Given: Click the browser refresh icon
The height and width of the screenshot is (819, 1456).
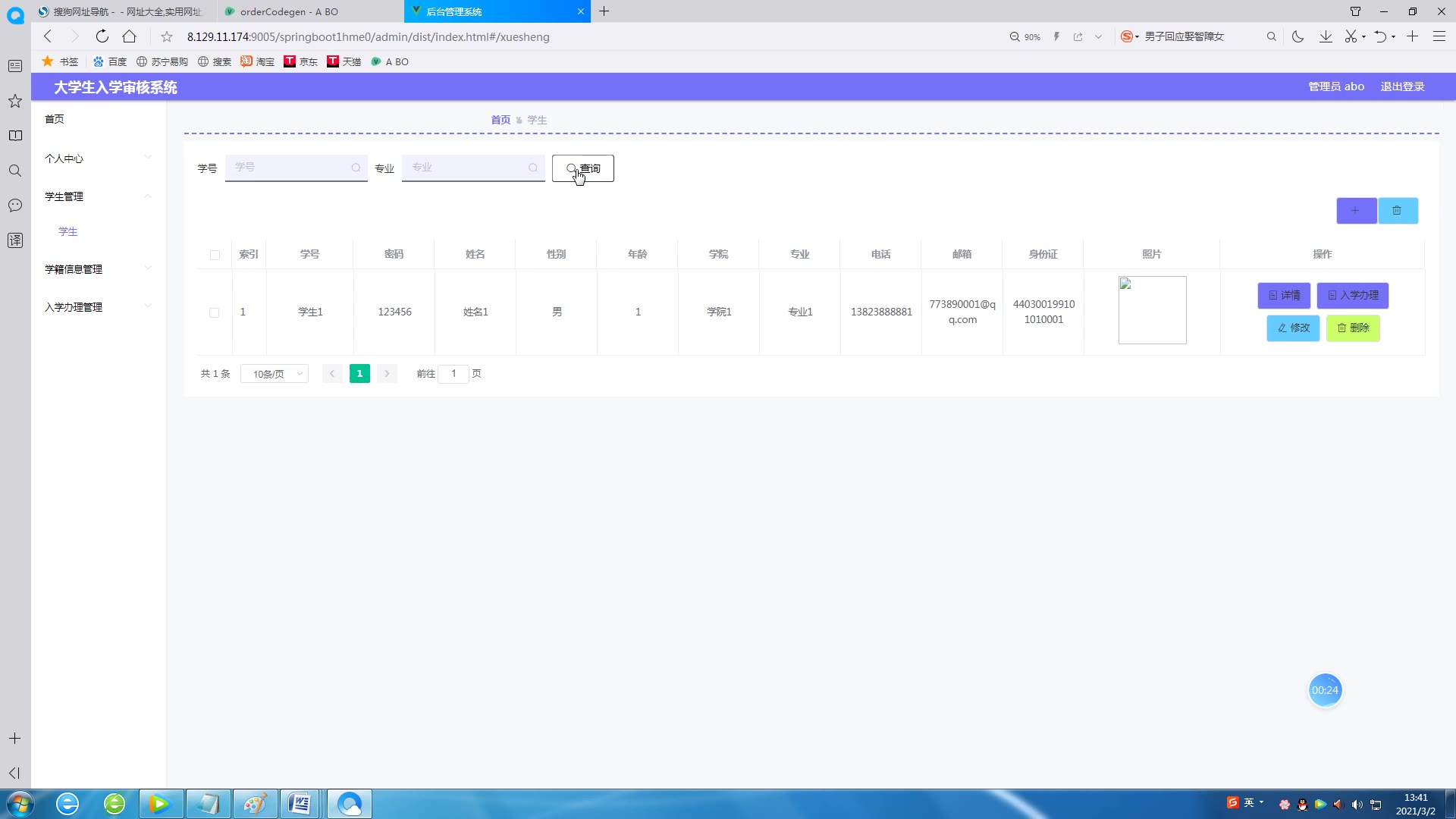Looking at the screenshot, I should click(x=102, y=36).
